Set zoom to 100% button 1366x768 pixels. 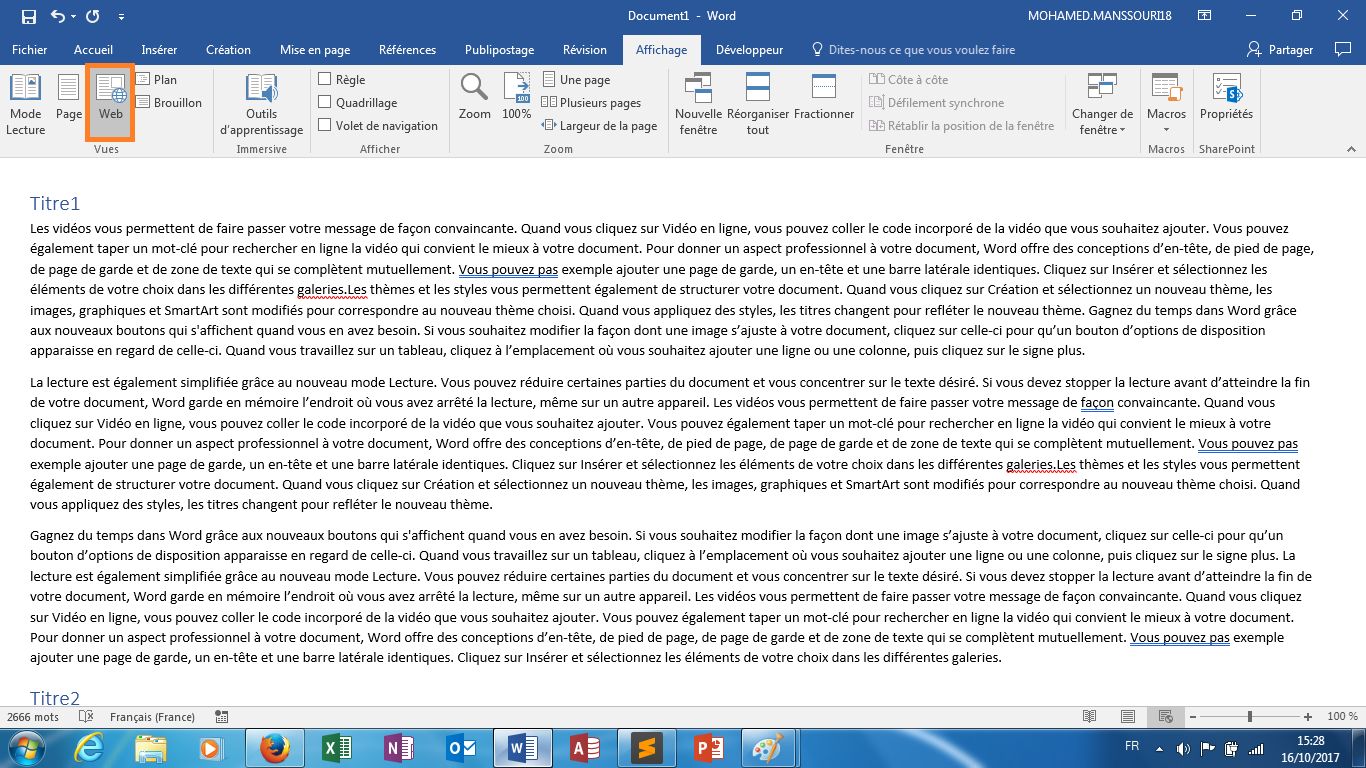(x=516, y=97)
